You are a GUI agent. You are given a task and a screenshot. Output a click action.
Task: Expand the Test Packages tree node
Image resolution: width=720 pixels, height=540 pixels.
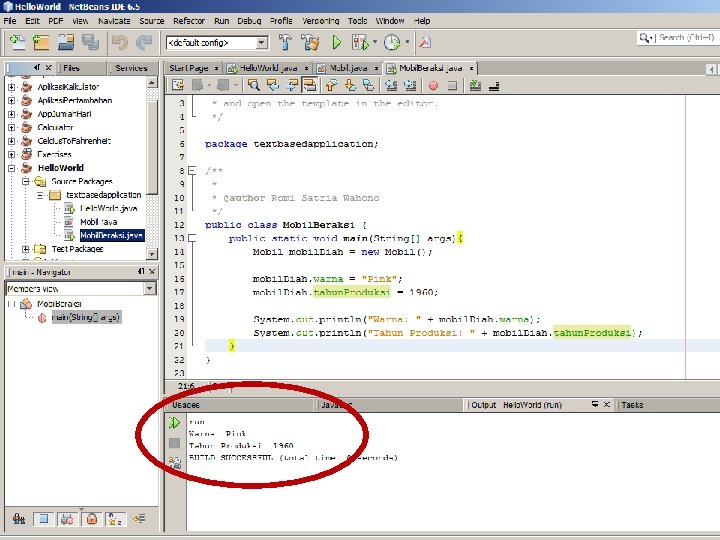pos(26,249)
